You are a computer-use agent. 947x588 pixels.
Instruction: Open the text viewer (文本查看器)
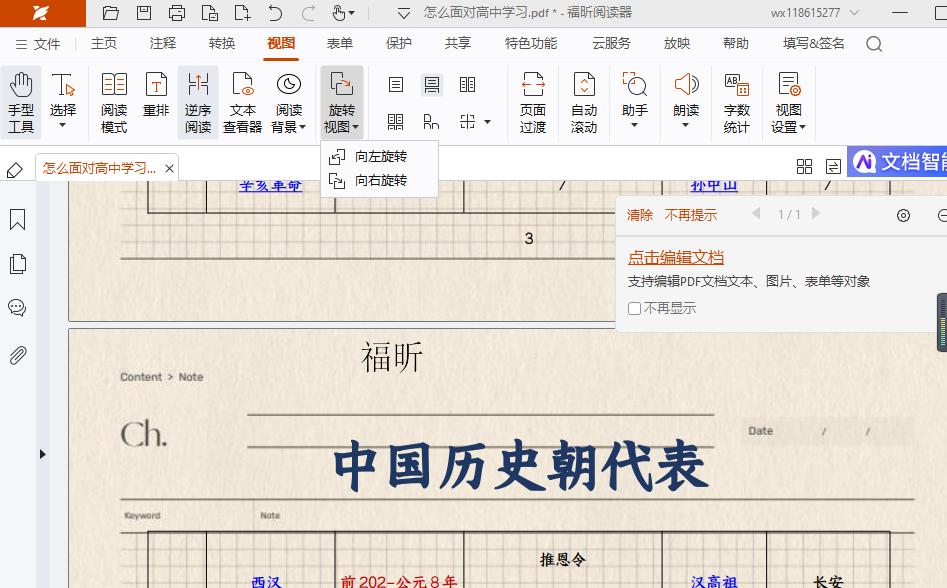(242, 102)
